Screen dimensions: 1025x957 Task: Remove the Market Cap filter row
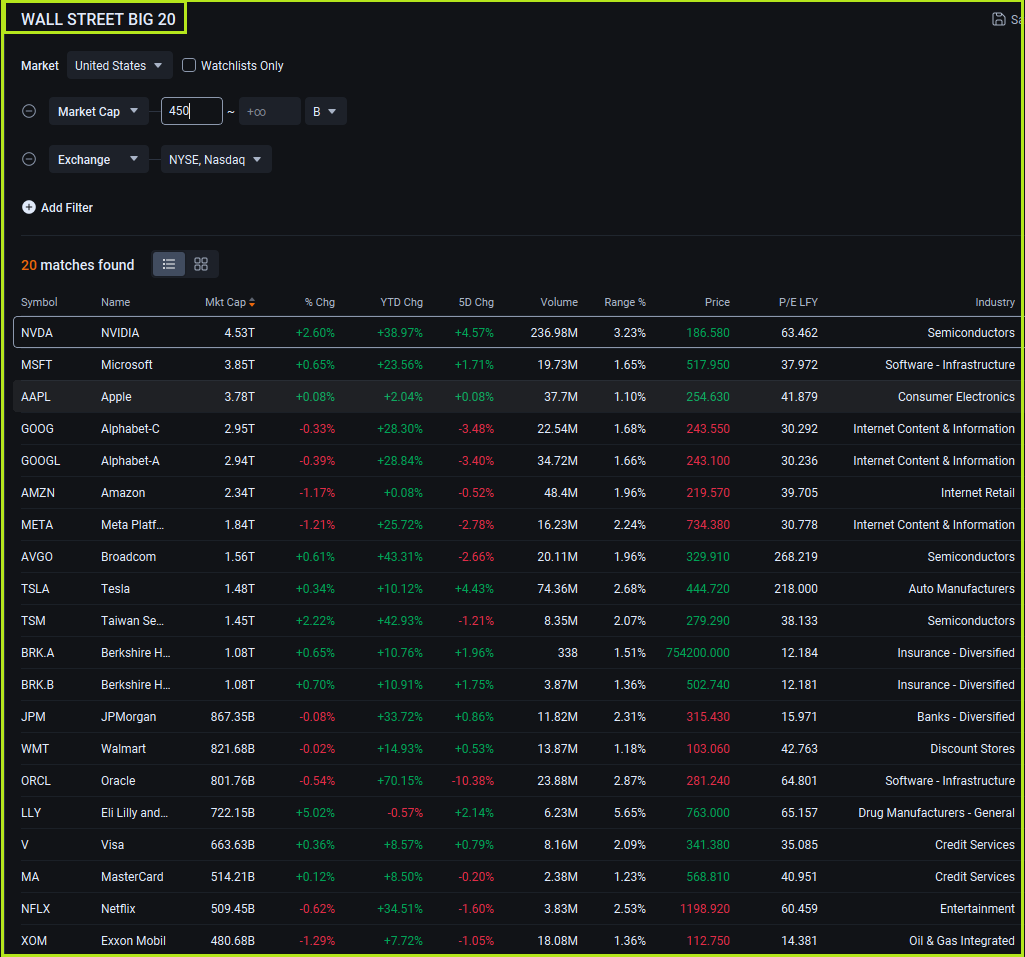tap(29, 111)
